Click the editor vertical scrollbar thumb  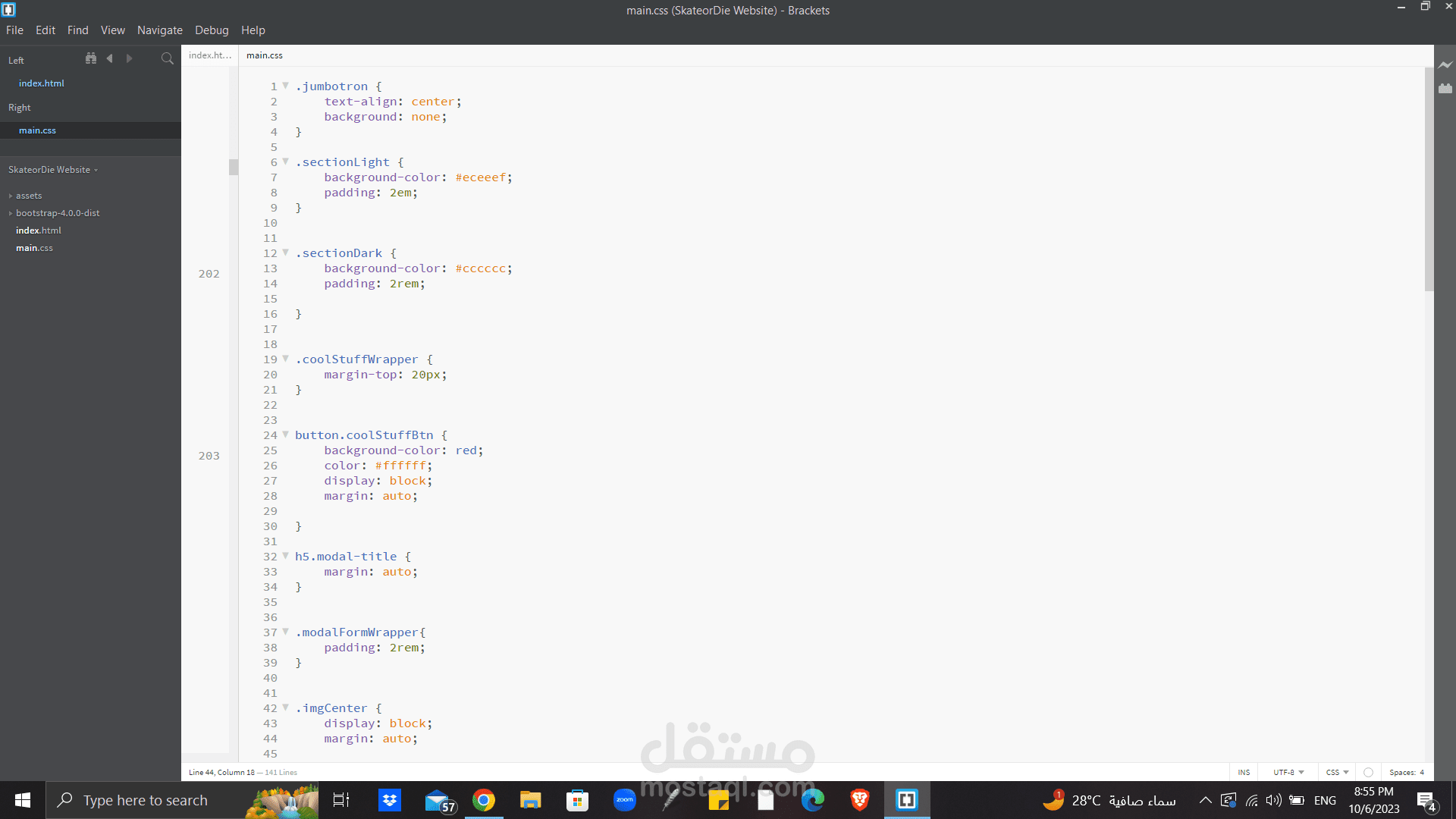(x=1429, y=179)
